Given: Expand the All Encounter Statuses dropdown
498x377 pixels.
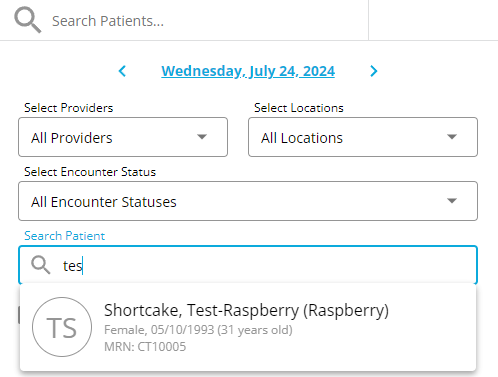Looking at the screenshot, I should coord(248,201).
